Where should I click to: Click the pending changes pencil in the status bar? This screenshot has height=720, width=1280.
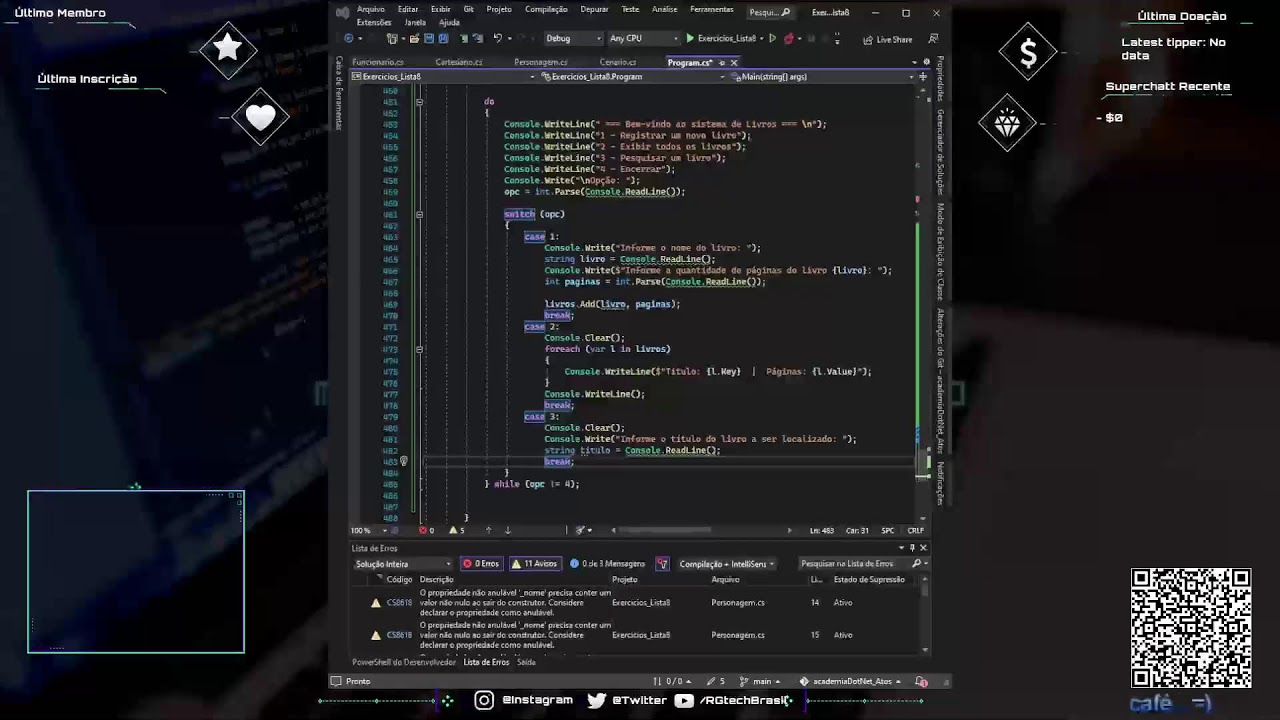(715, 682)
